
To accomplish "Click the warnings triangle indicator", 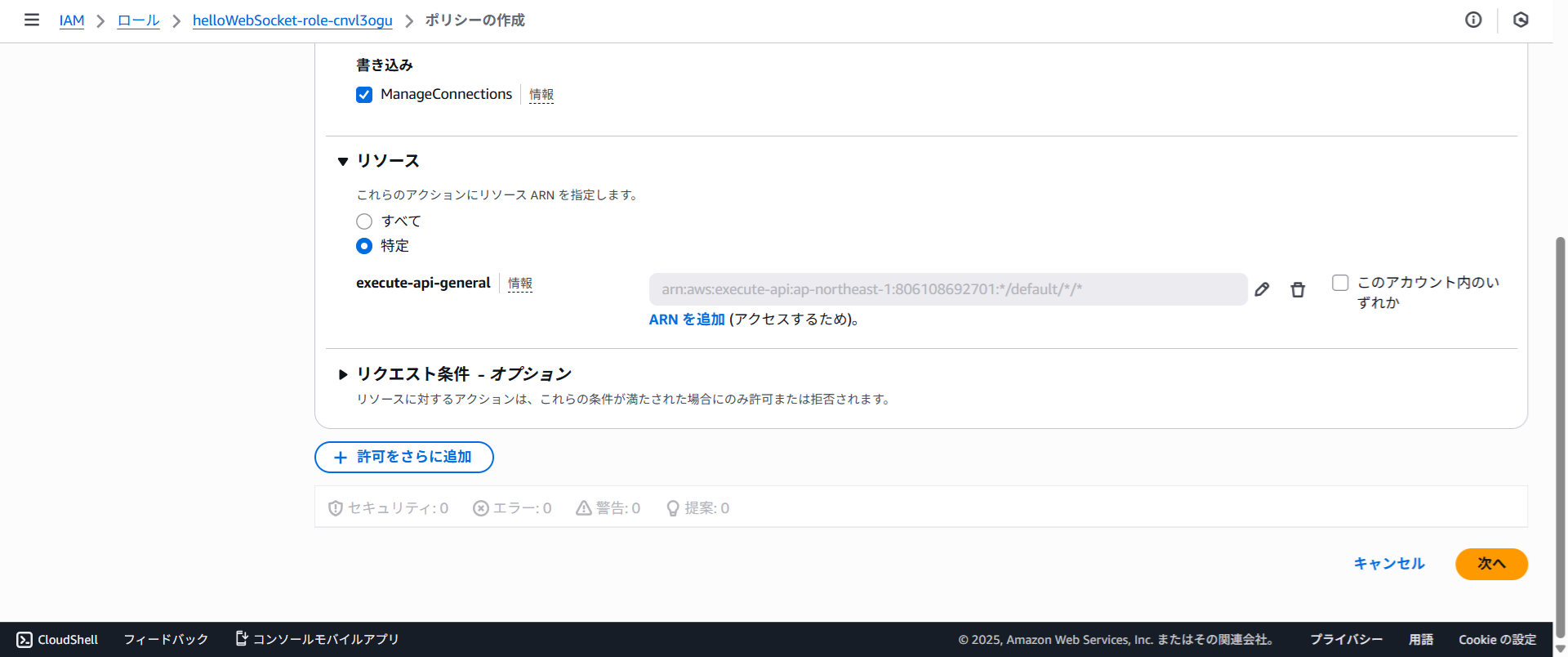I will (x=608, y=508).
